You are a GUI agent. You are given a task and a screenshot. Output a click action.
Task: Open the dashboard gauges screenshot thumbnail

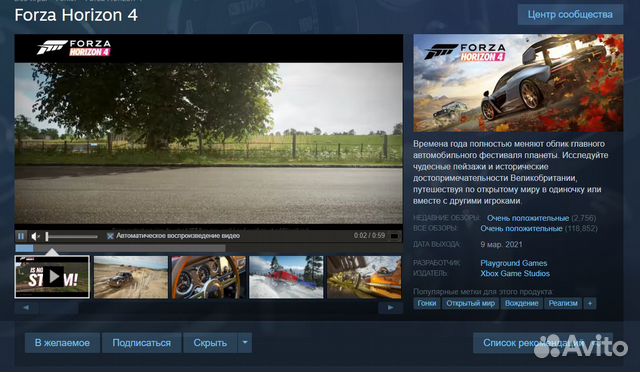click(x=209, y=277)
